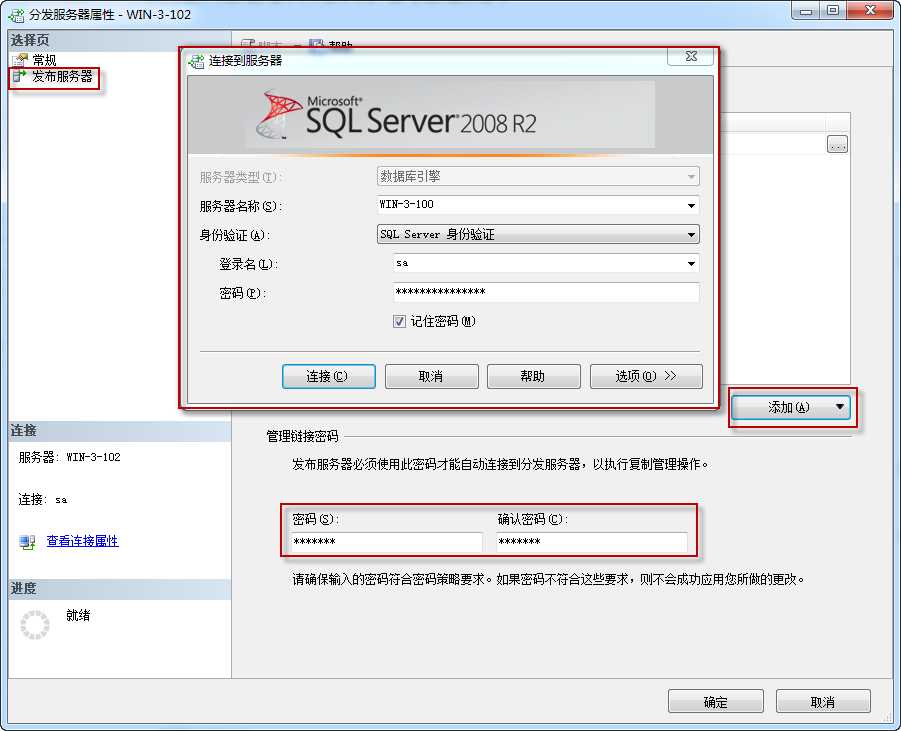This screenshot has height=731, width=901.
Task: Click the 管理链接密码 section heading
Action: tap(302, 437)
